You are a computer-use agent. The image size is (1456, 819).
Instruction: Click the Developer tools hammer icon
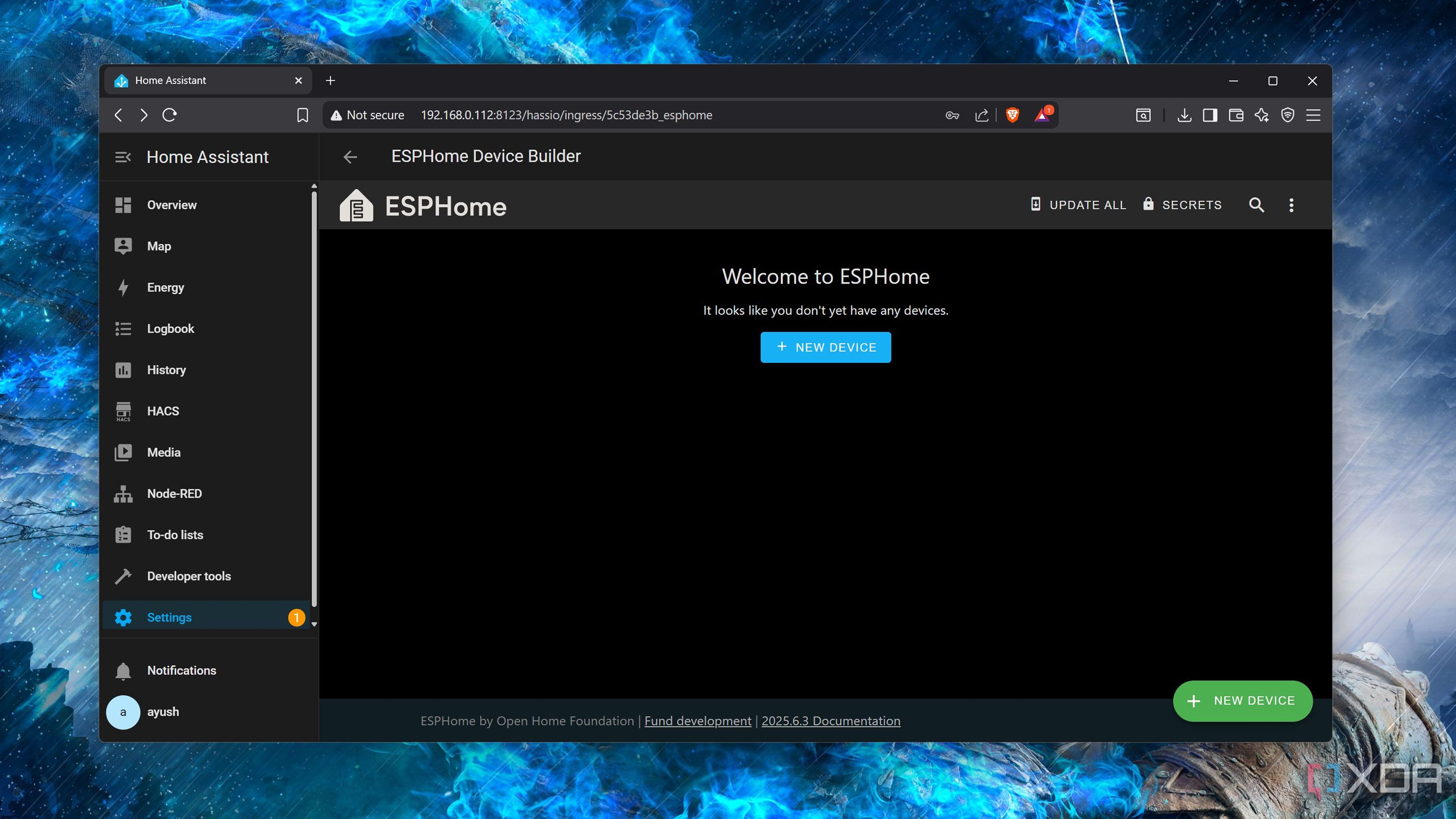point(122,576)
